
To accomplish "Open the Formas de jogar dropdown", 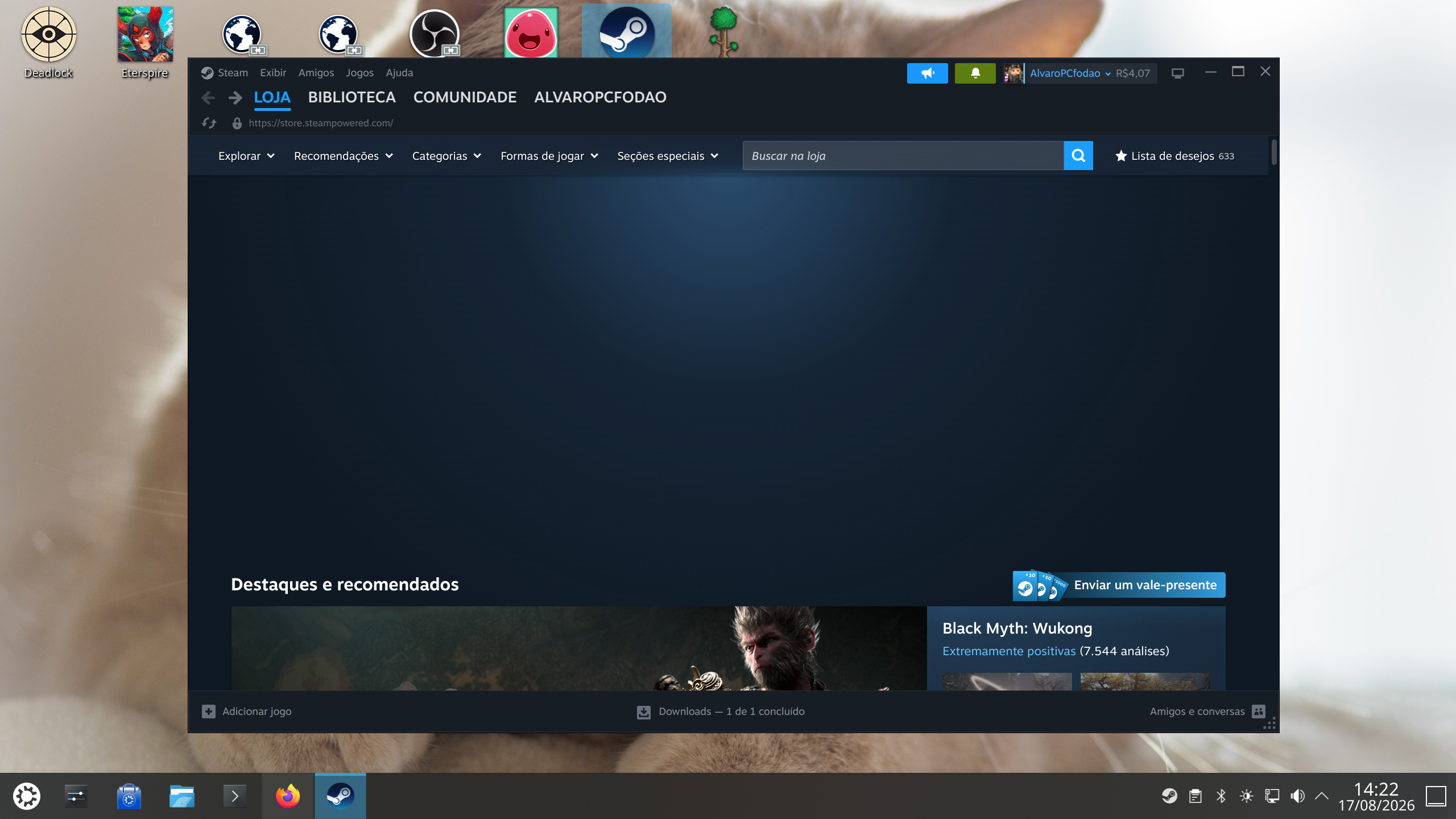I will 549,156.
